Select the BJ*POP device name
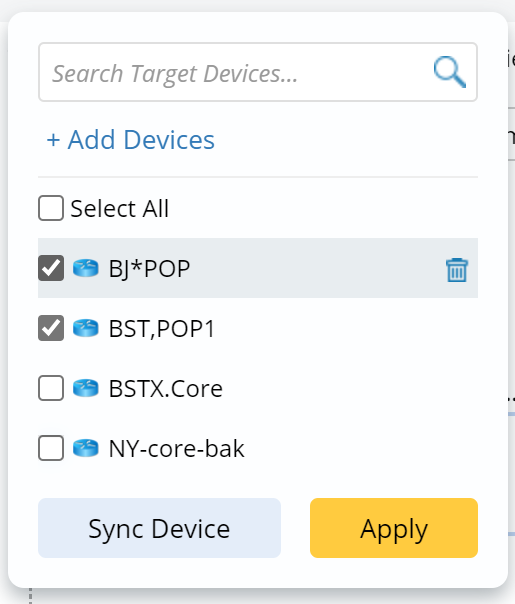This screenshot has width=515, height=604. click(149, 268)
